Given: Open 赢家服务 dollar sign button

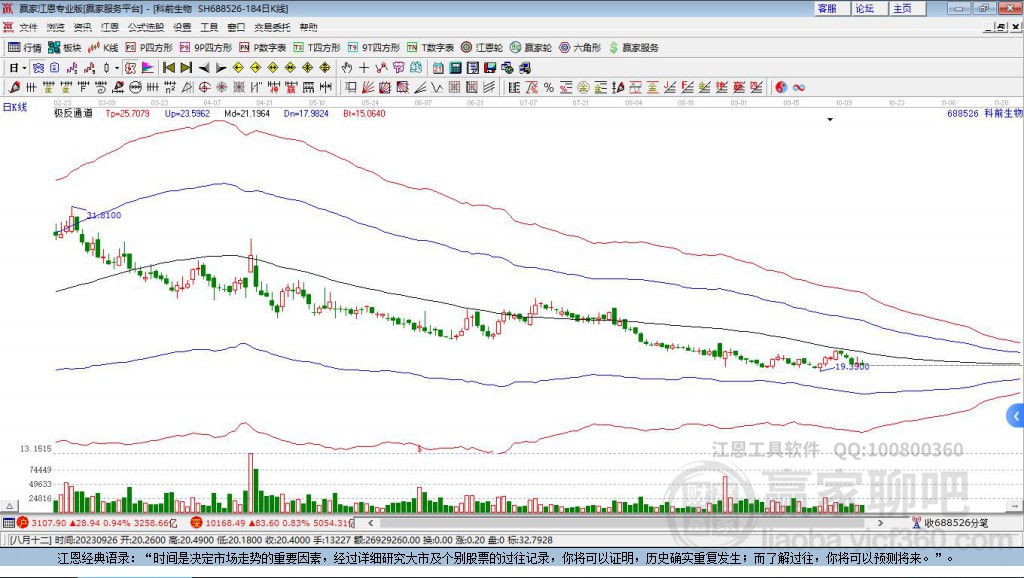Looking at the screenshot, I should [634, 48].
